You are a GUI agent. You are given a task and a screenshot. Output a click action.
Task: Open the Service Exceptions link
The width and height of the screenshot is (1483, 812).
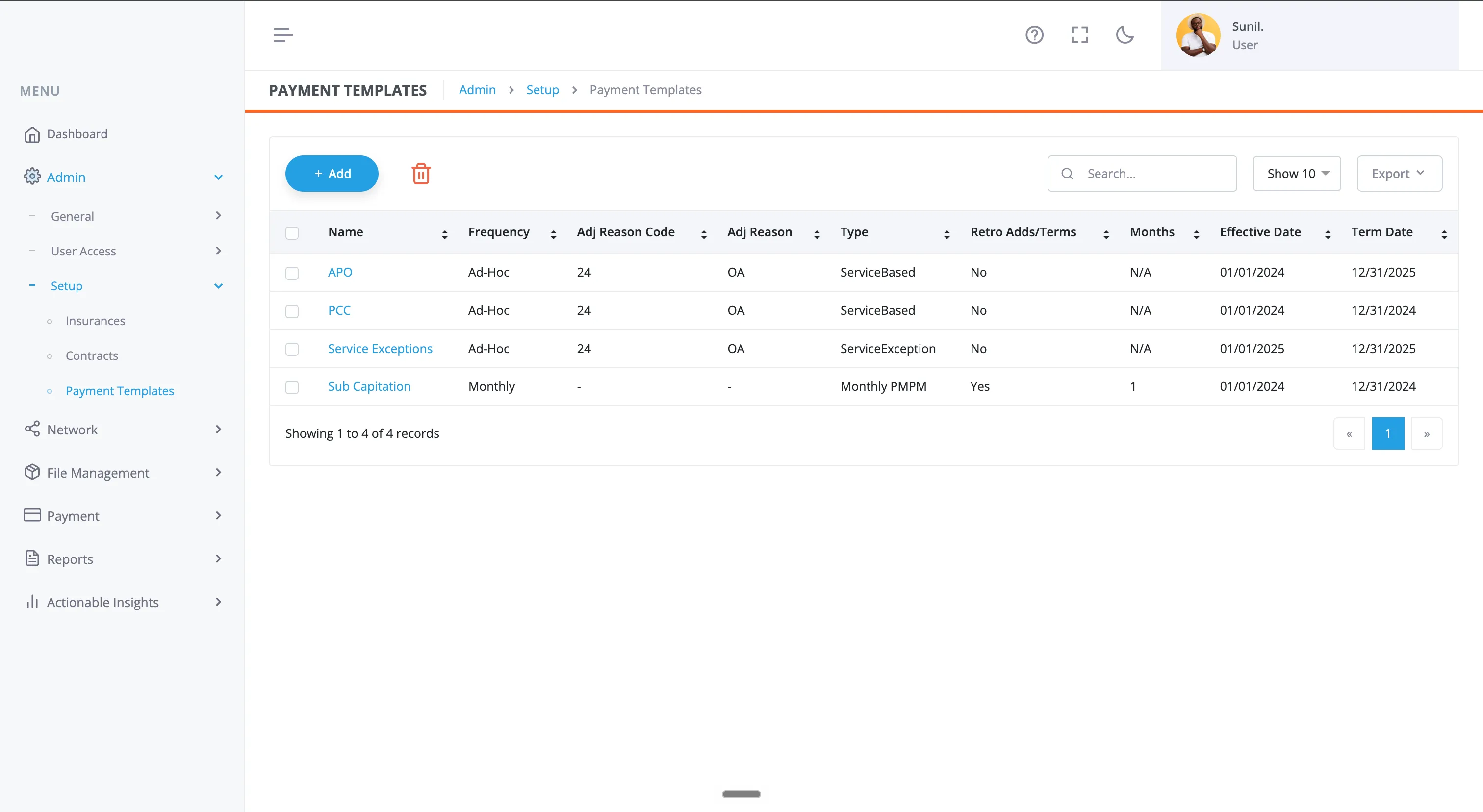pyautogui.click(x=380, y=348)
